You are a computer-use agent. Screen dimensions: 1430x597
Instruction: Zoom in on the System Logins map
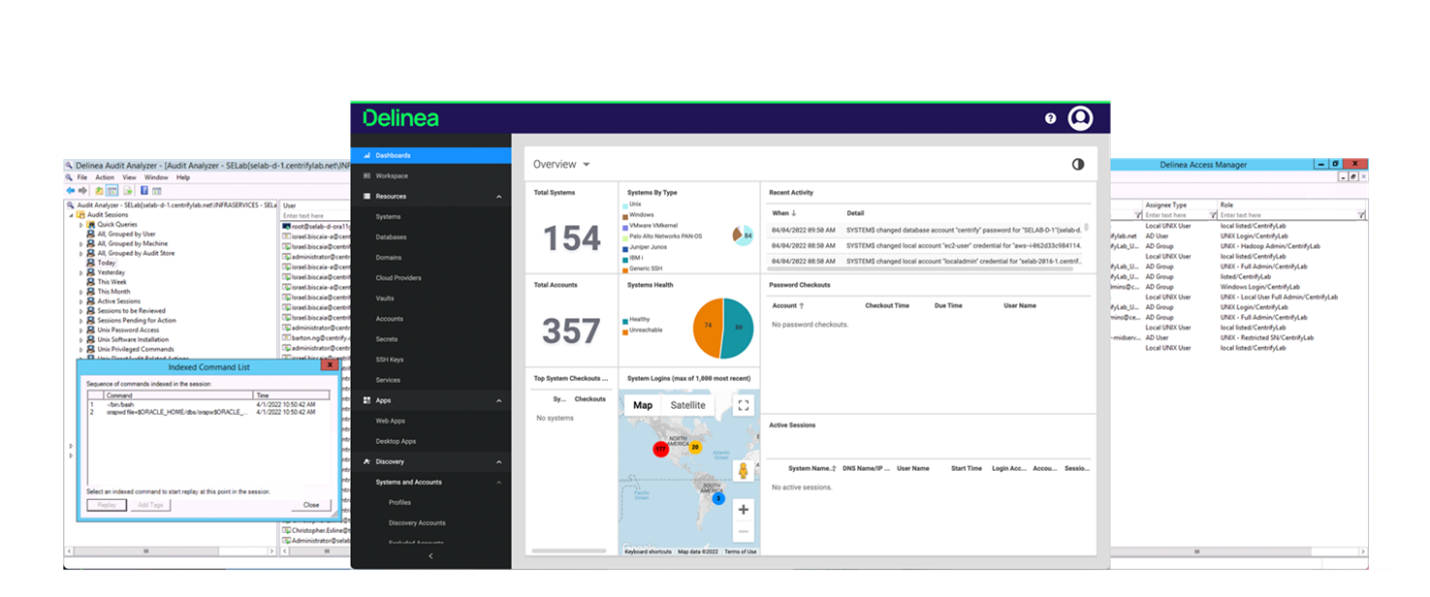pyautogui.click(x=743, y=509)
